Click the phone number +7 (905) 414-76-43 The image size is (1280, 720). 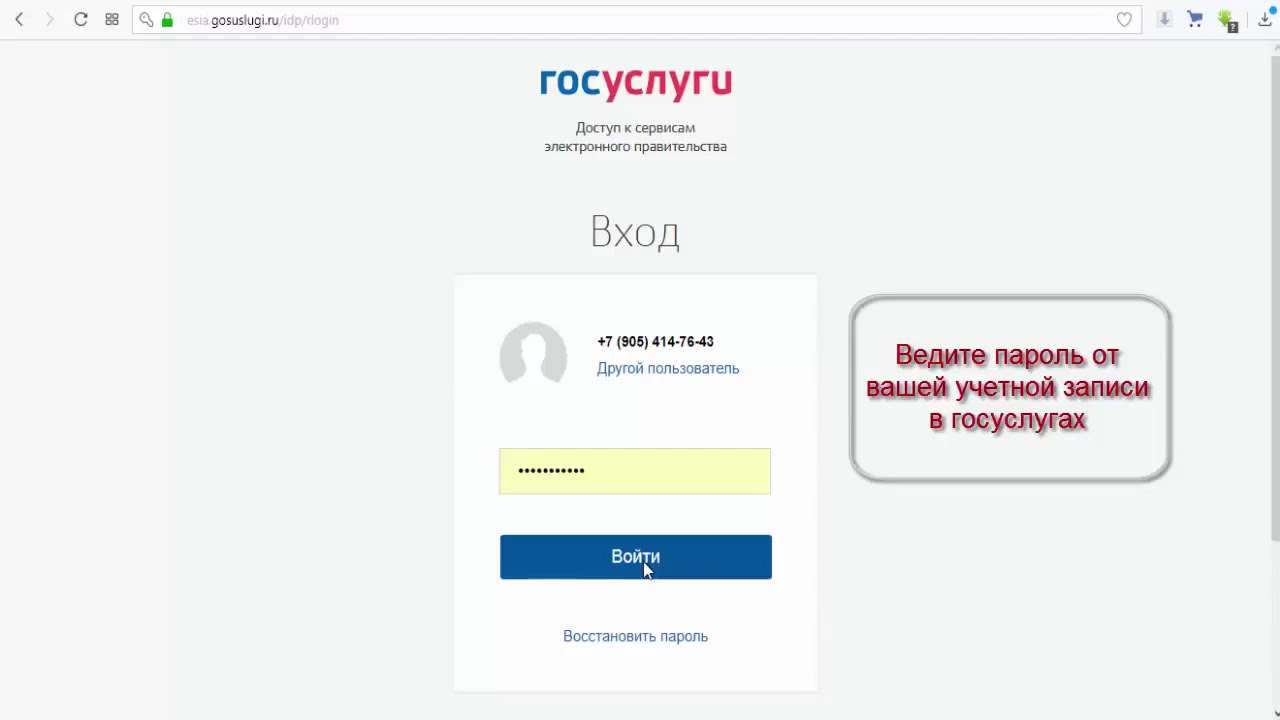655,342
